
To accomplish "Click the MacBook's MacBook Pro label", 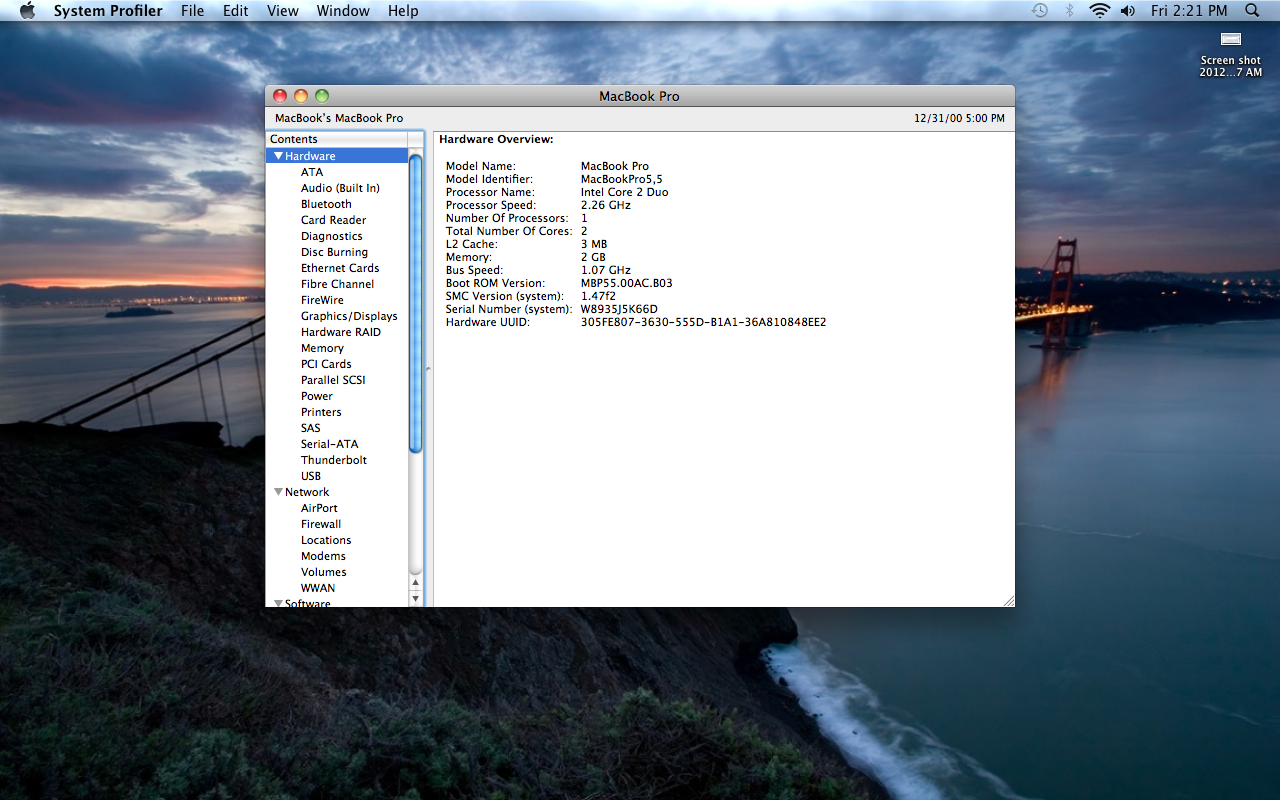I will (339, 118).
